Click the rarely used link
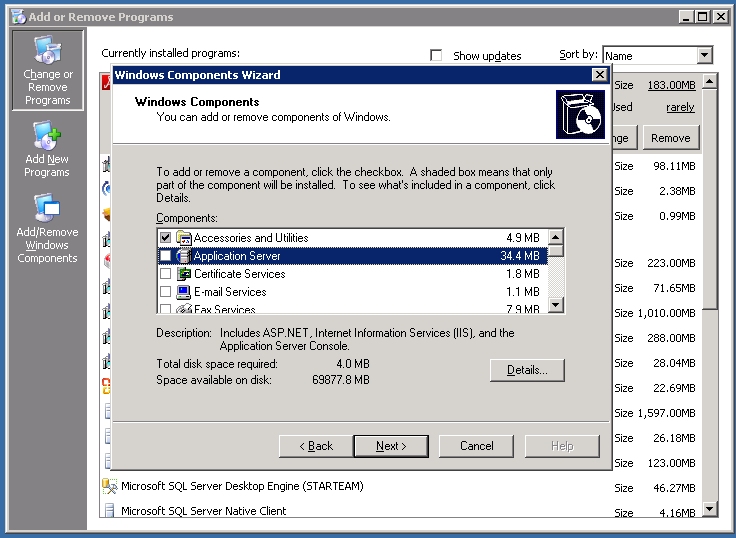This screenshot has width=736, height=538. tap(680, 107)
